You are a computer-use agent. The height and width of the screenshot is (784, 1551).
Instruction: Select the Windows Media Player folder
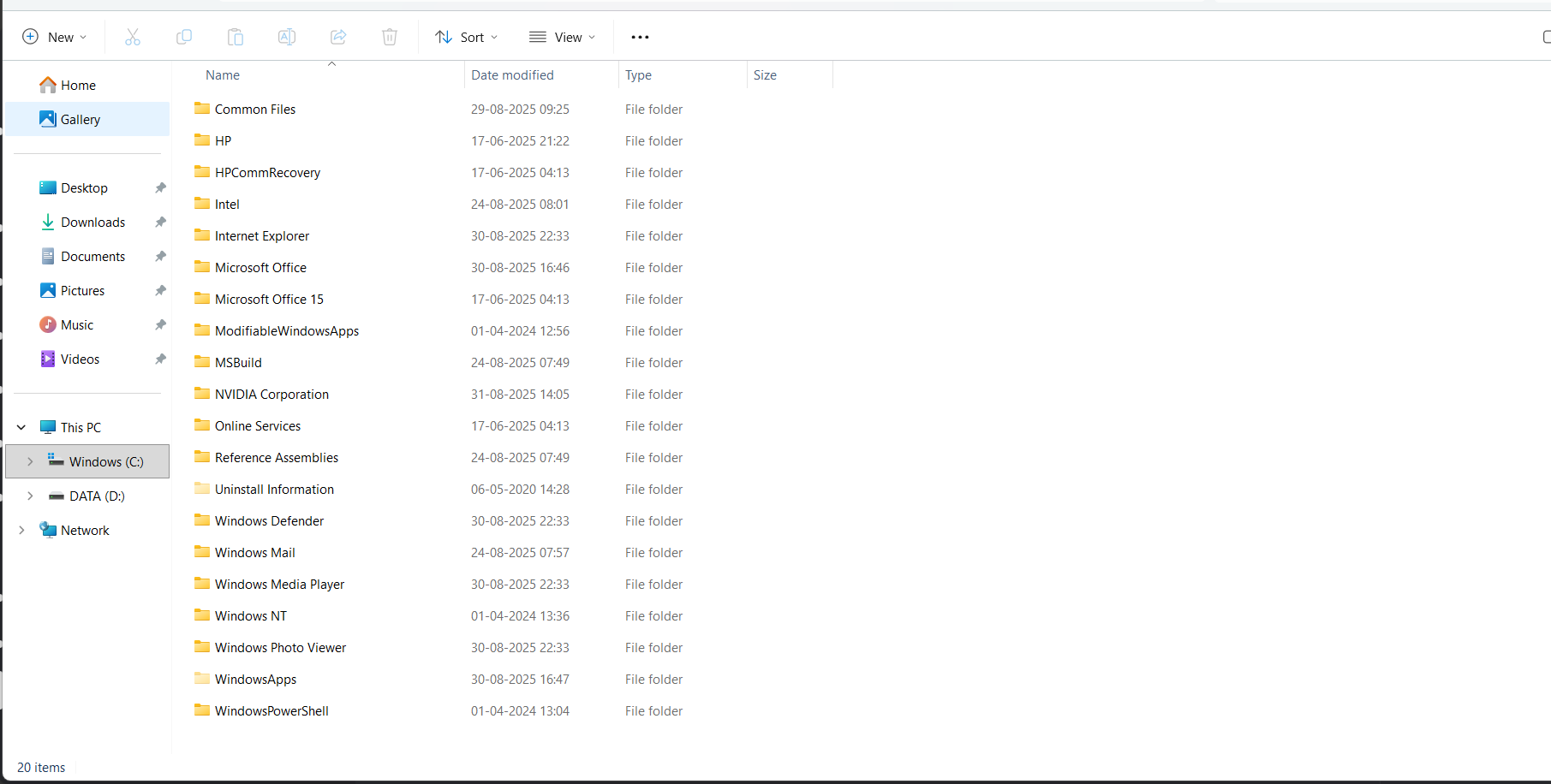click(x=279, y=584)
